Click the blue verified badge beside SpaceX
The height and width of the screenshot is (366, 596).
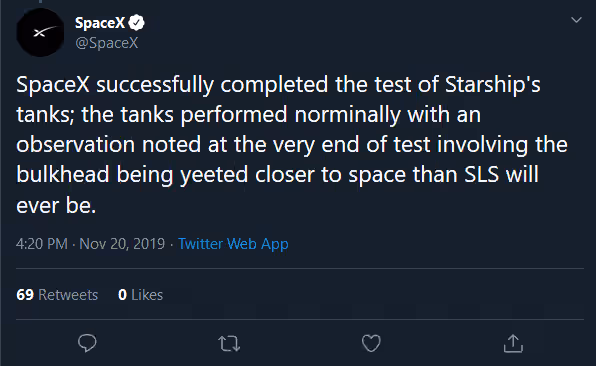(x=136, y=23)
